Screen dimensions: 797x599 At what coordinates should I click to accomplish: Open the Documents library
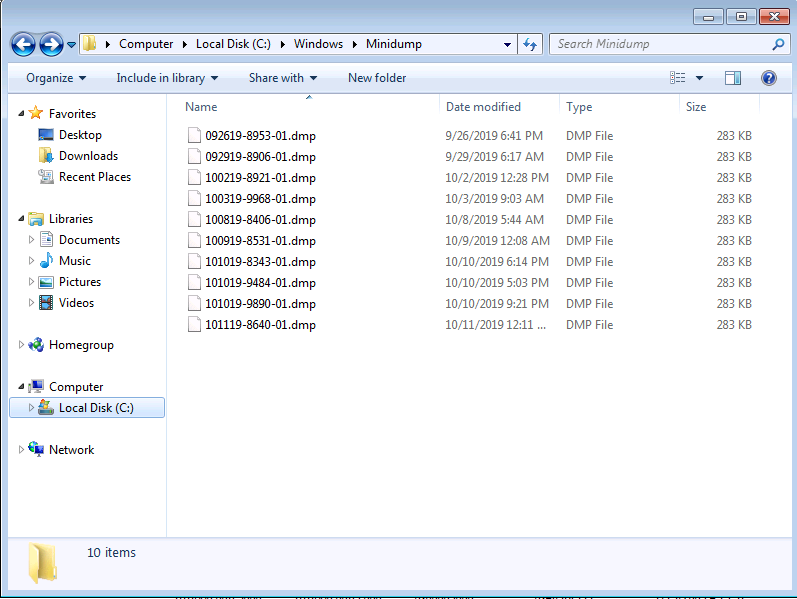[89, 239]
